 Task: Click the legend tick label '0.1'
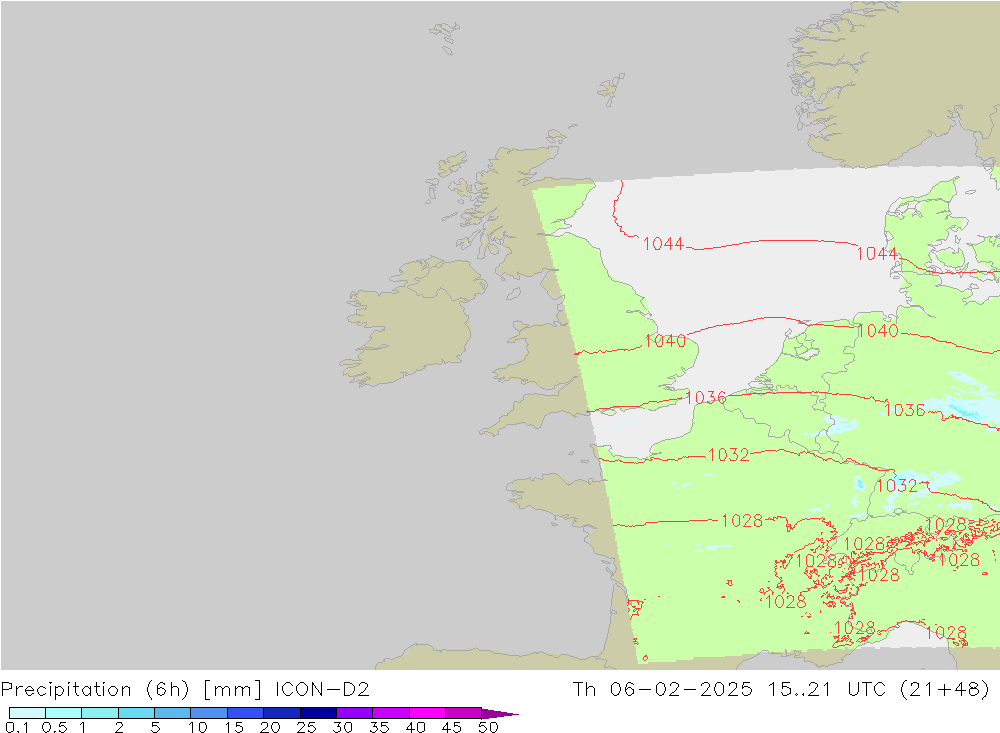(x=17, y=727)
